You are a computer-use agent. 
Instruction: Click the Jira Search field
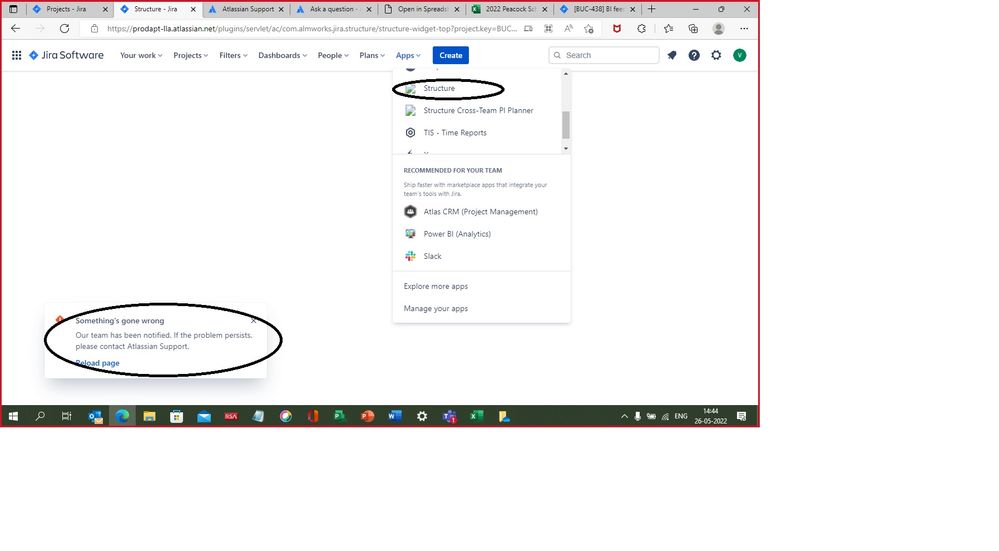(x=603, y=55)
